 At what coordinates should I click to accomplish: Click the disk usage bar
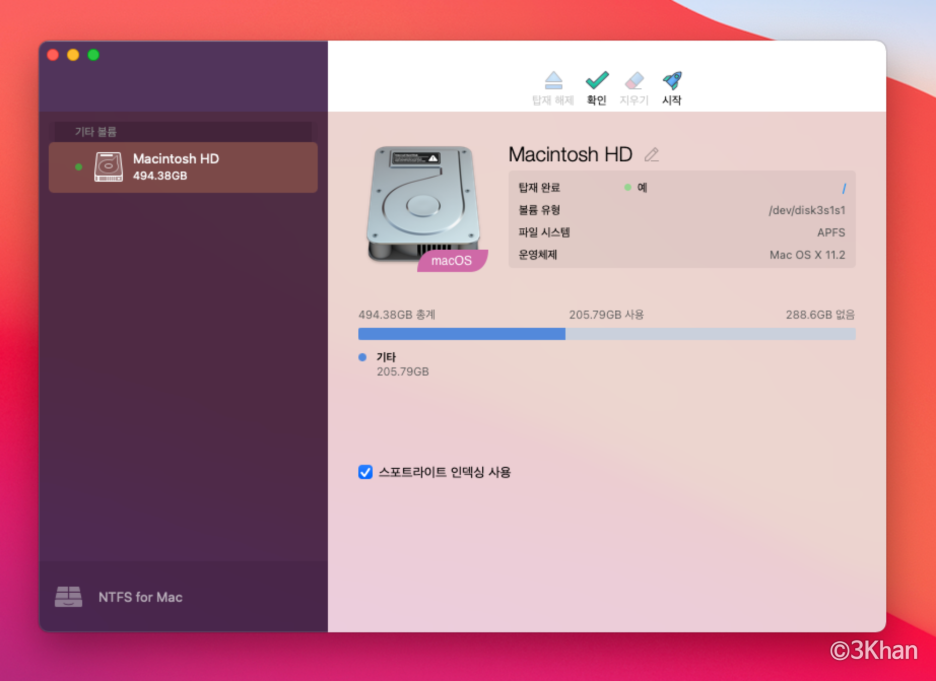[606, 334]
